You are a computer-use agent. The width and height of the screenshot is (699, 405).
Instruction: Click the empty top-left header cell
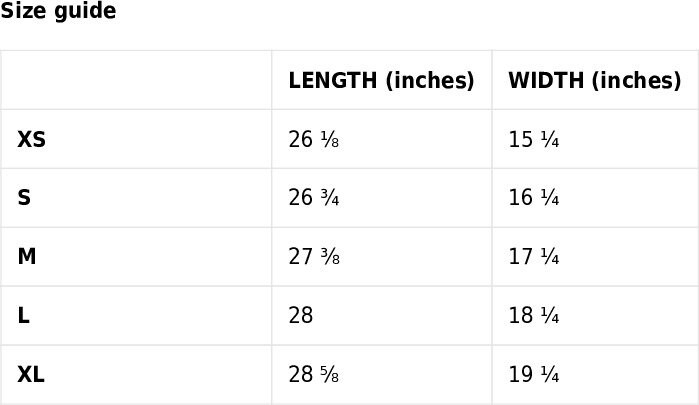click(136, 80)
